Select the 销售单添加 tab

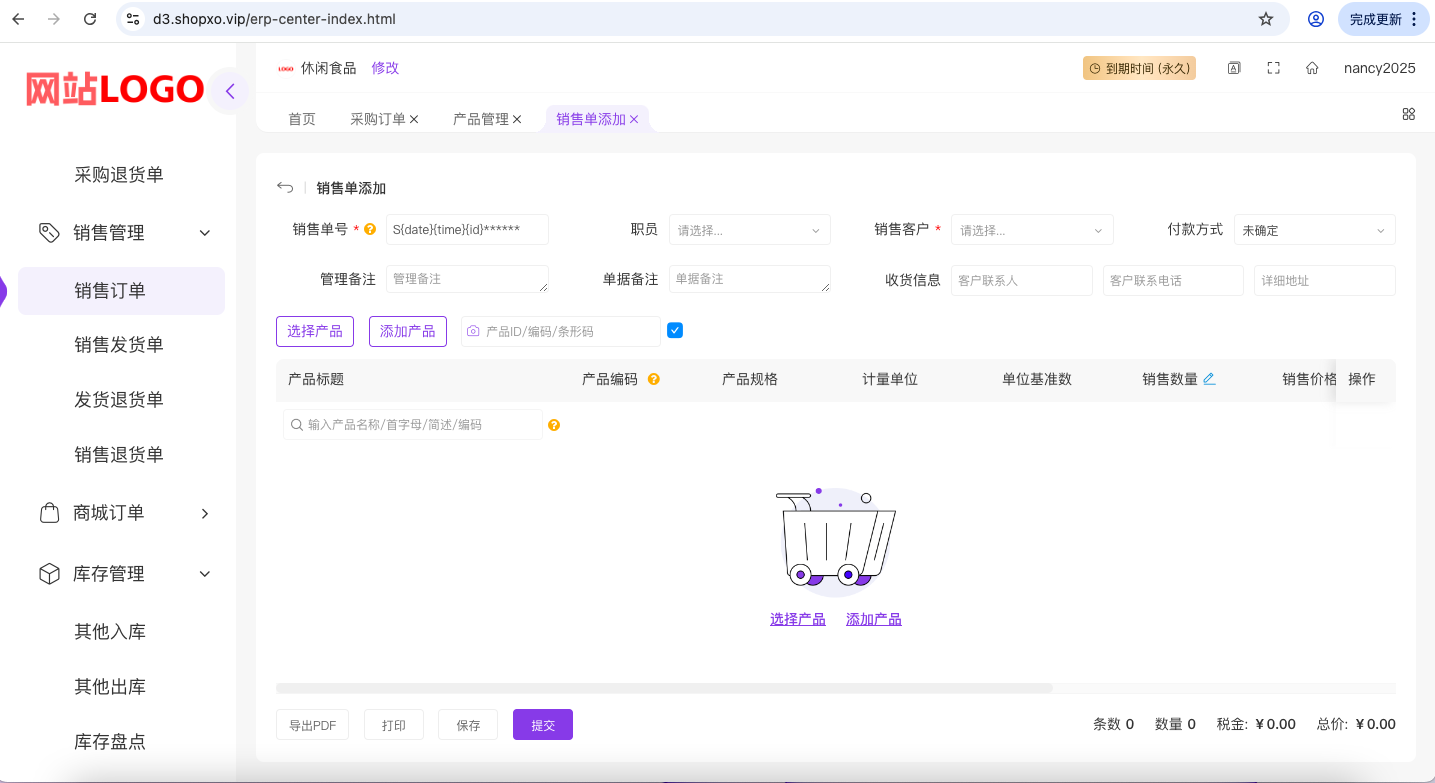591,119
